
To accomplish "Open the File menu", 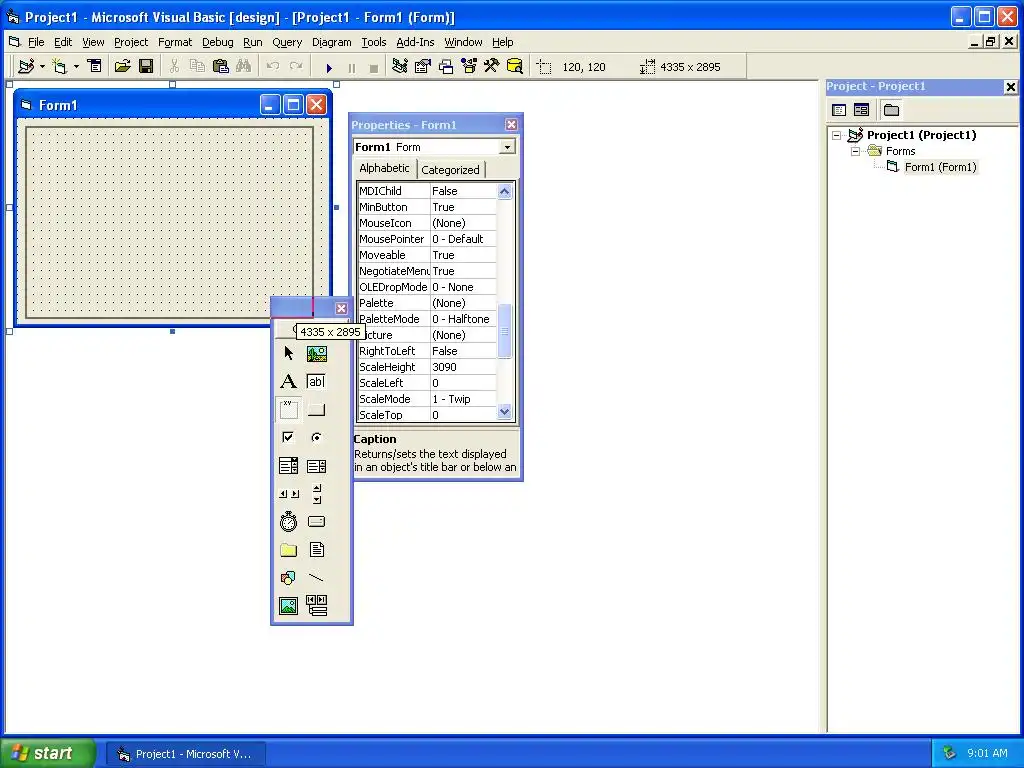I will pyautogui.click(x=36, y=42).
